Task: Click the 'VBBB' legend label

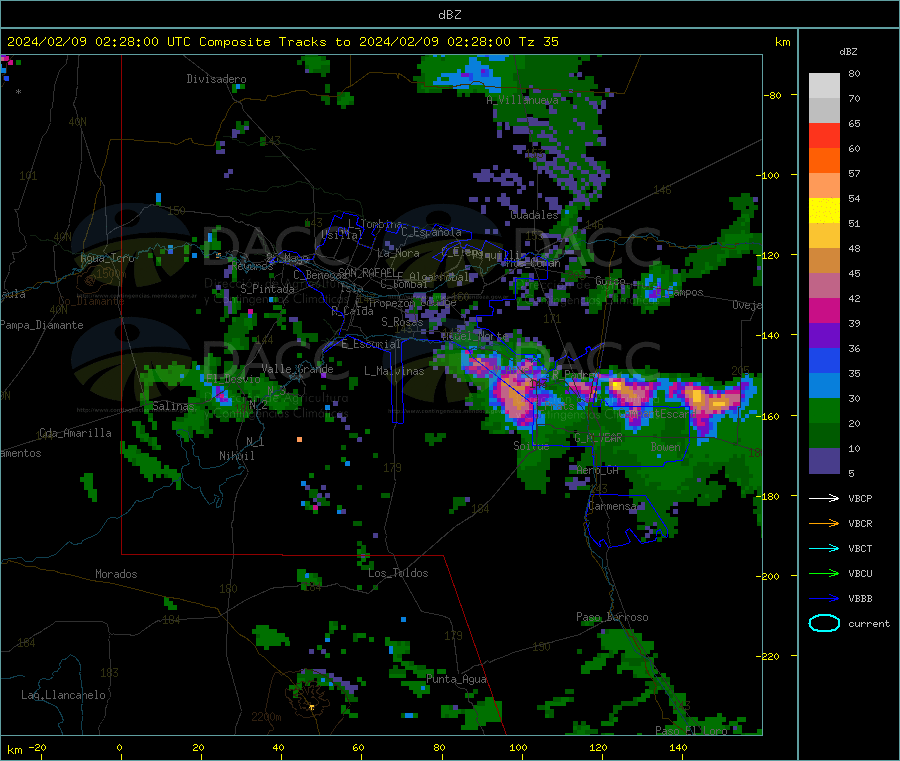Action: pos(860,599)
